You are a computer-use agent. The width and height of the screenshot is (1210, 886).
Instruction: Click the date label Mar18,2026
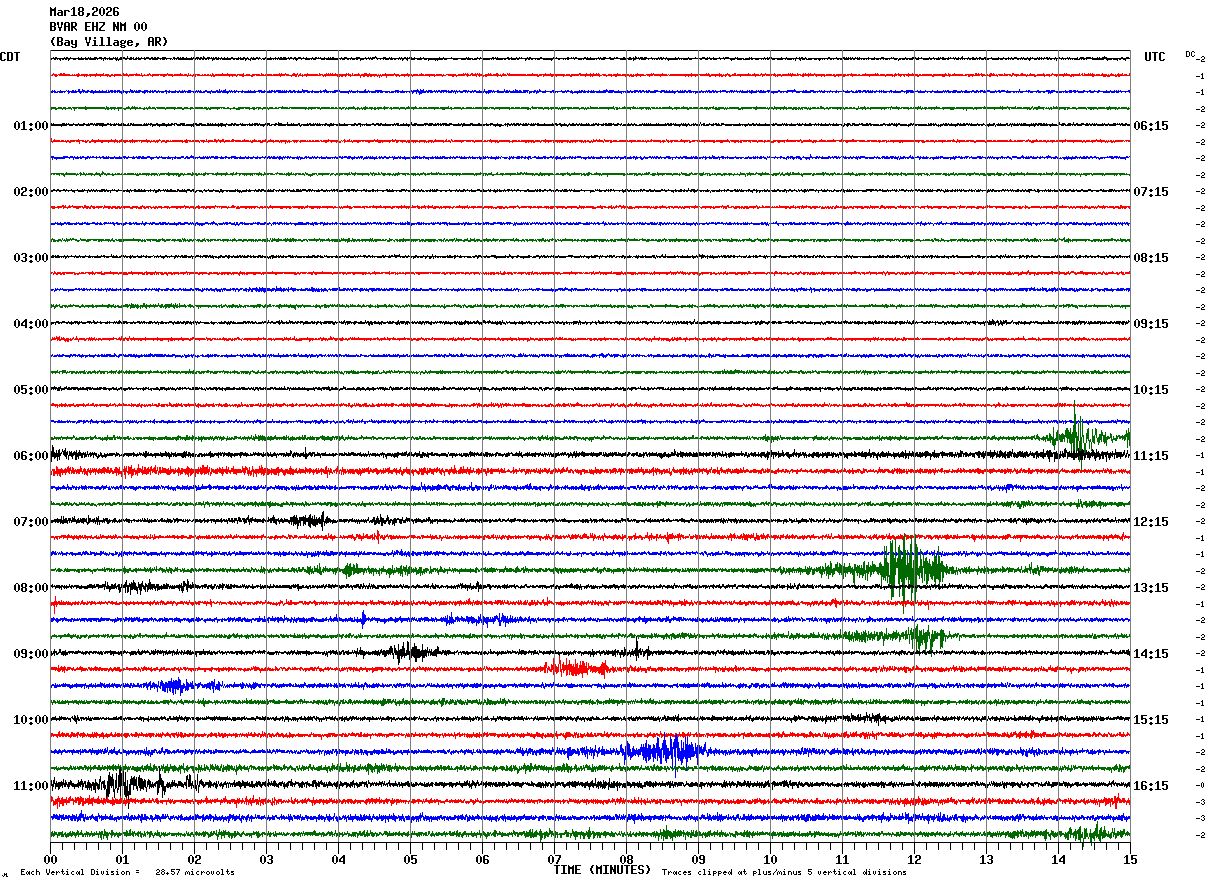pos(84,12)
